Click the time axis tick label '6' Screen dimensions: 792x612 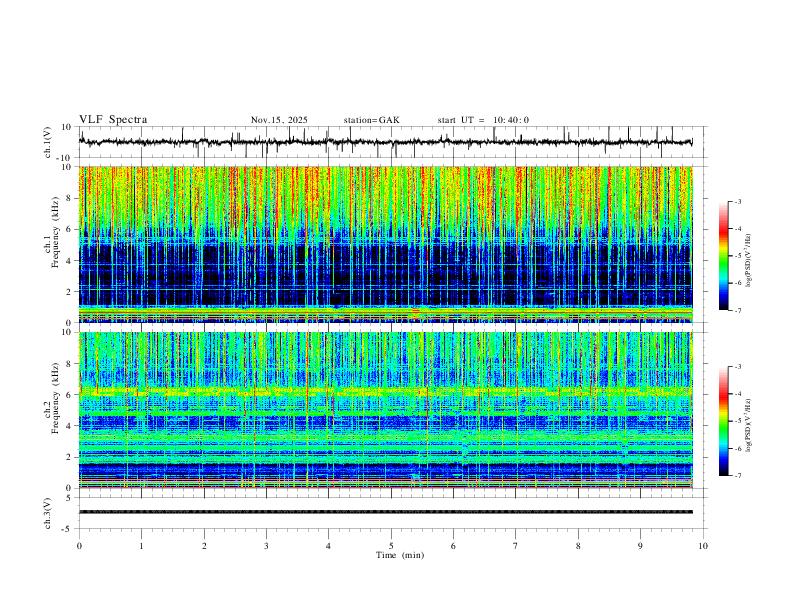(x=453, y=546)
